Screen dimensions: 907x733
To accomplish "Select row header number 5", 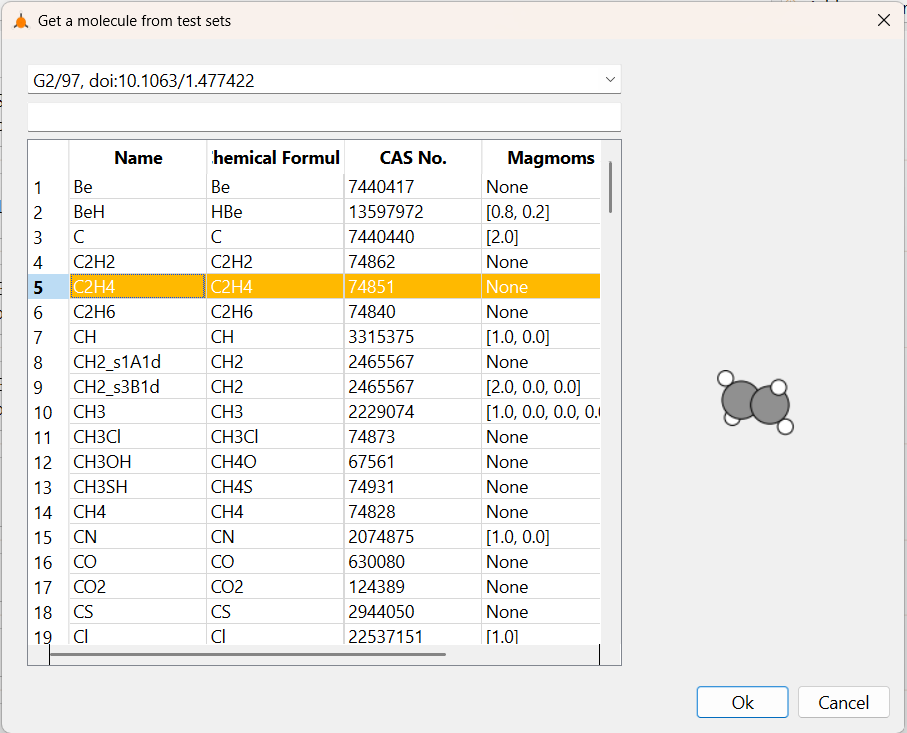I will pos(48,286).
